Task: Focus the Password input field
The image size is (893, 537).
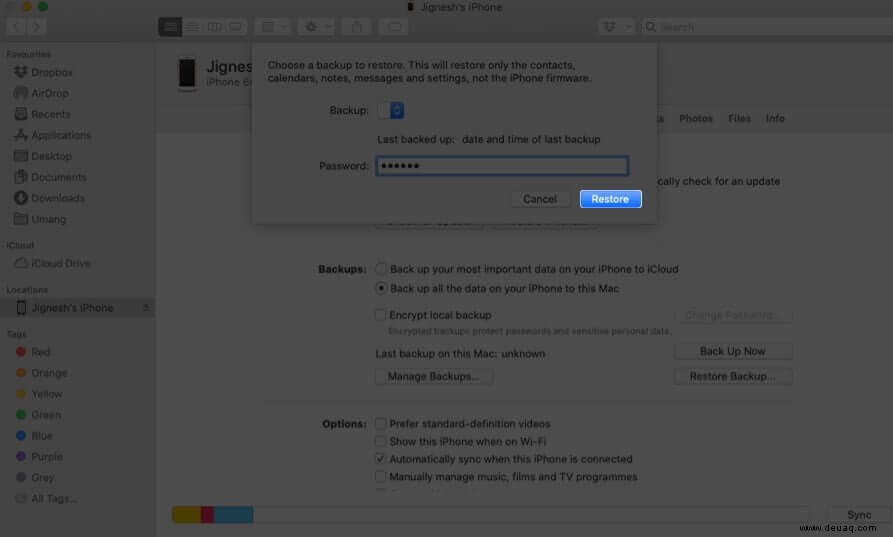Action: coord(502,166)
